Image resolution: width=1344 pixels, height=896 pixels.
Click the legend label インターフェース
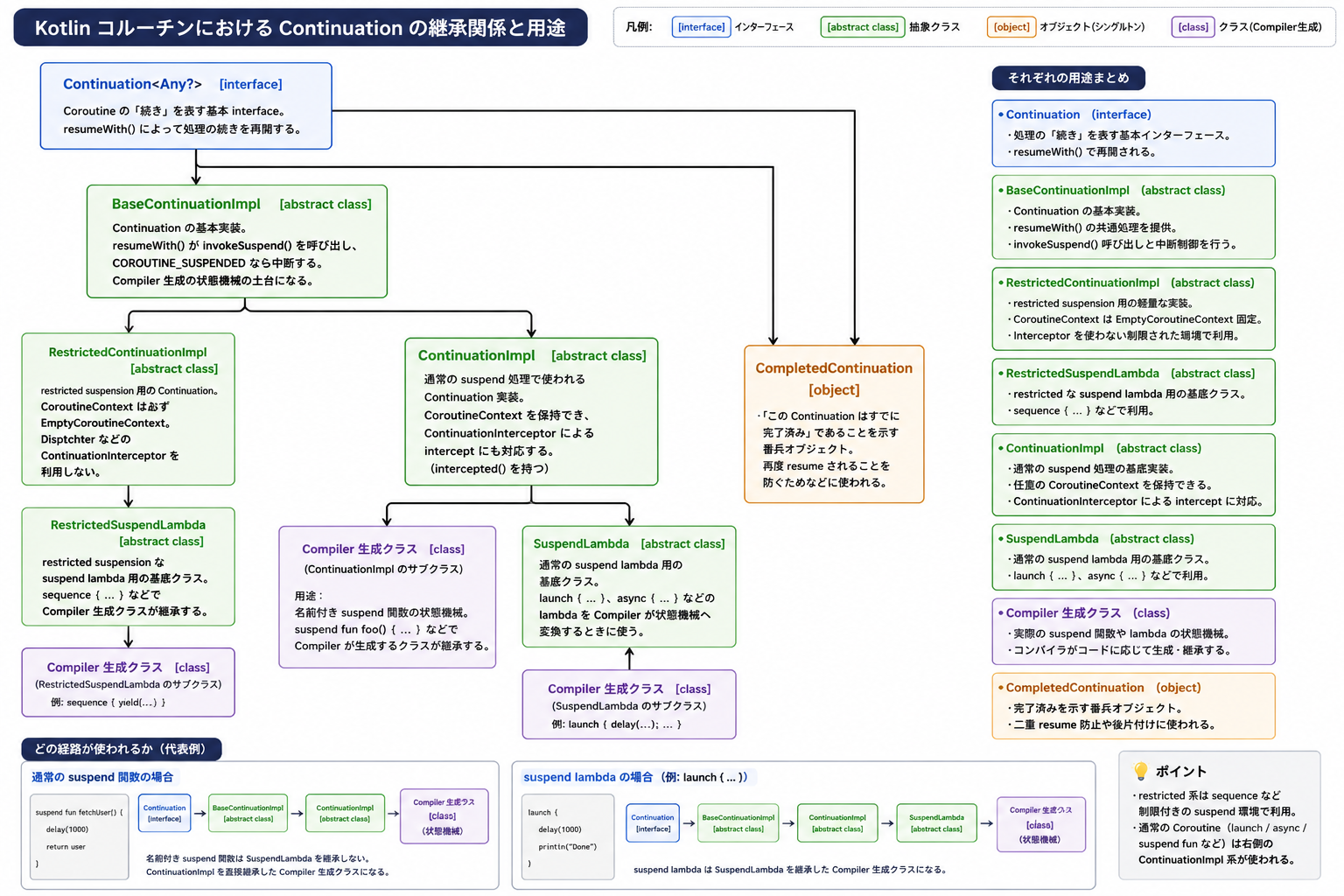point(764,27)
